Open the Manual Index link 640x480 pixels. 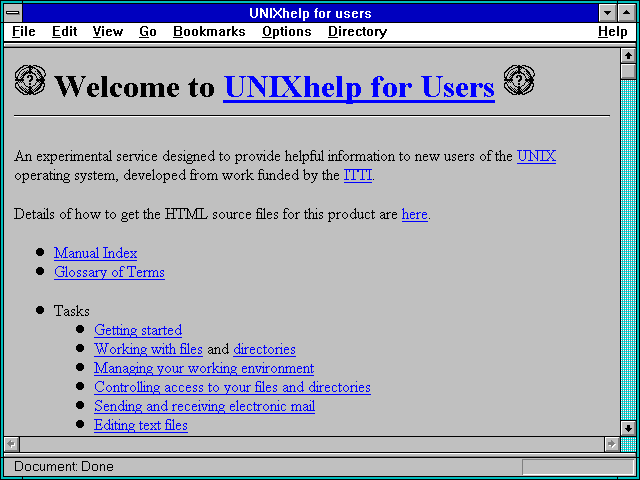[96, 253]
